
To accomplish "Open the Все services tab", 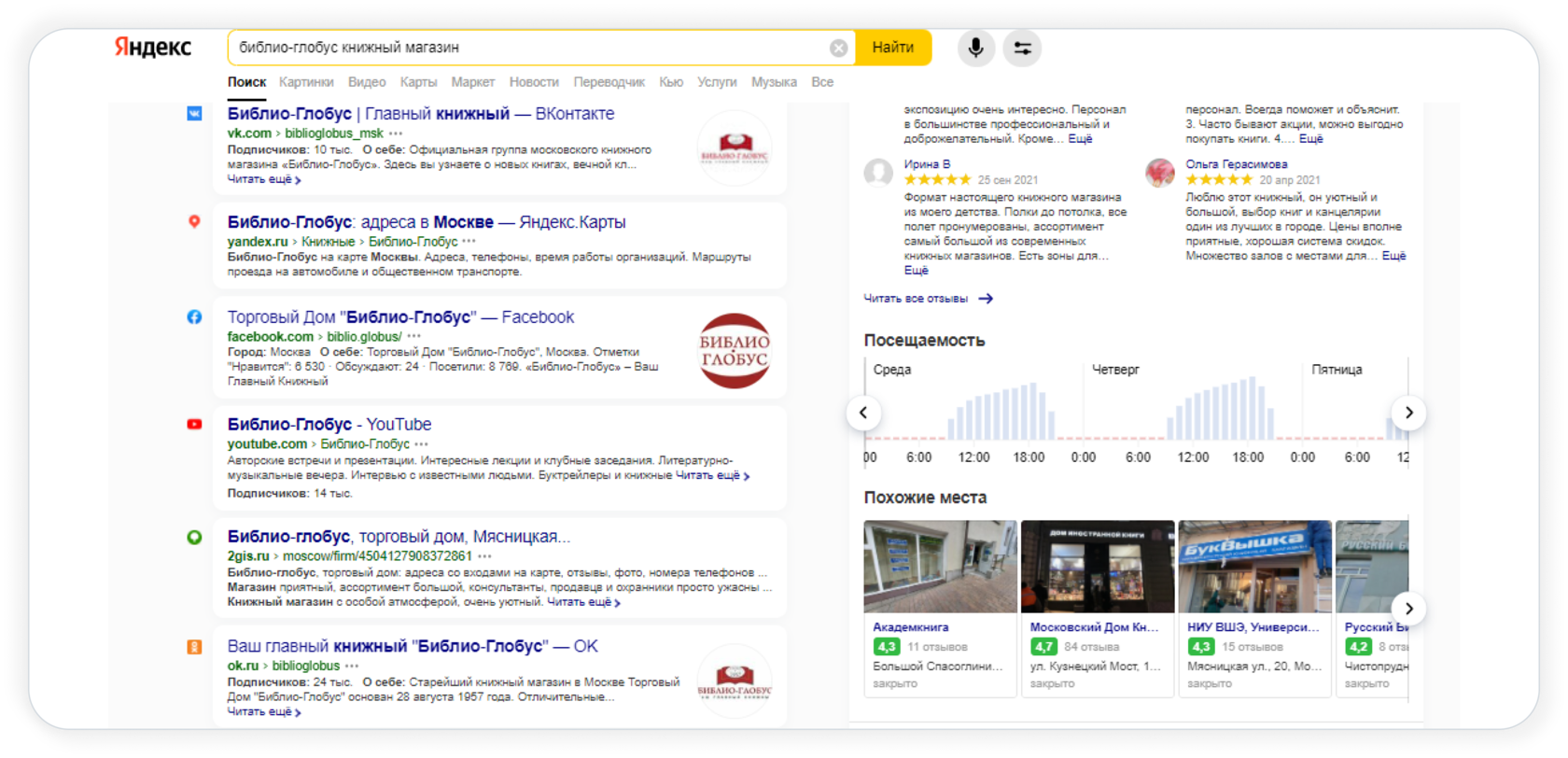I will coord(822,82).
